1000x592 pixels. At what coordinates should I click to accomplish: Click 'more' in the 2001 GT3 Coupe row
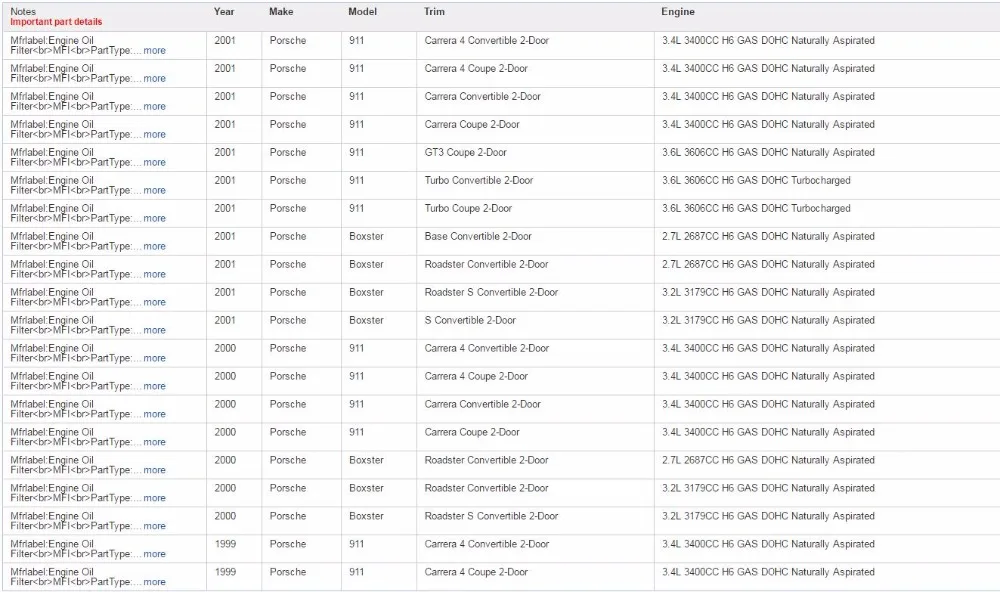[x=154, y=163]
